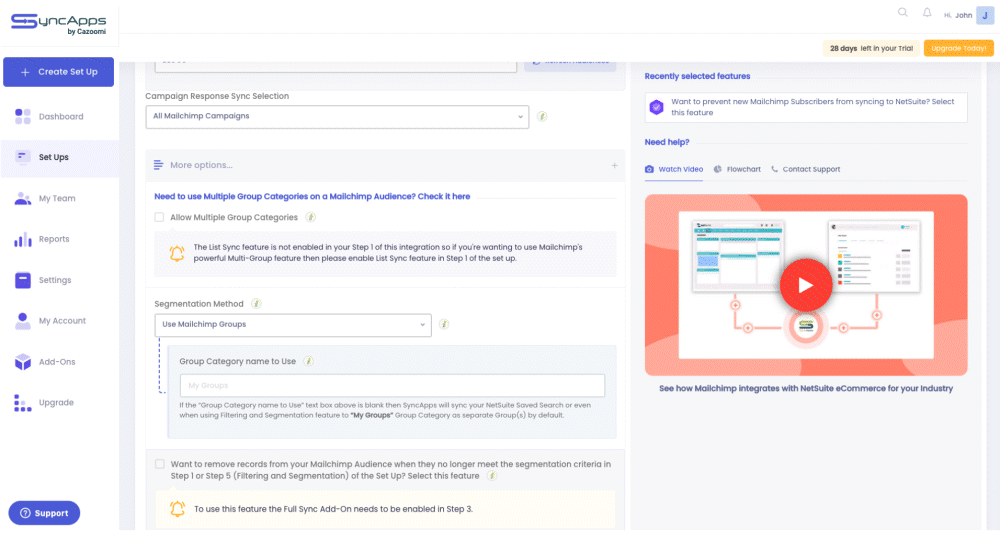Open the search magnifier icon
Screen dimensions: 1000x542
click(x=902, y=13)
